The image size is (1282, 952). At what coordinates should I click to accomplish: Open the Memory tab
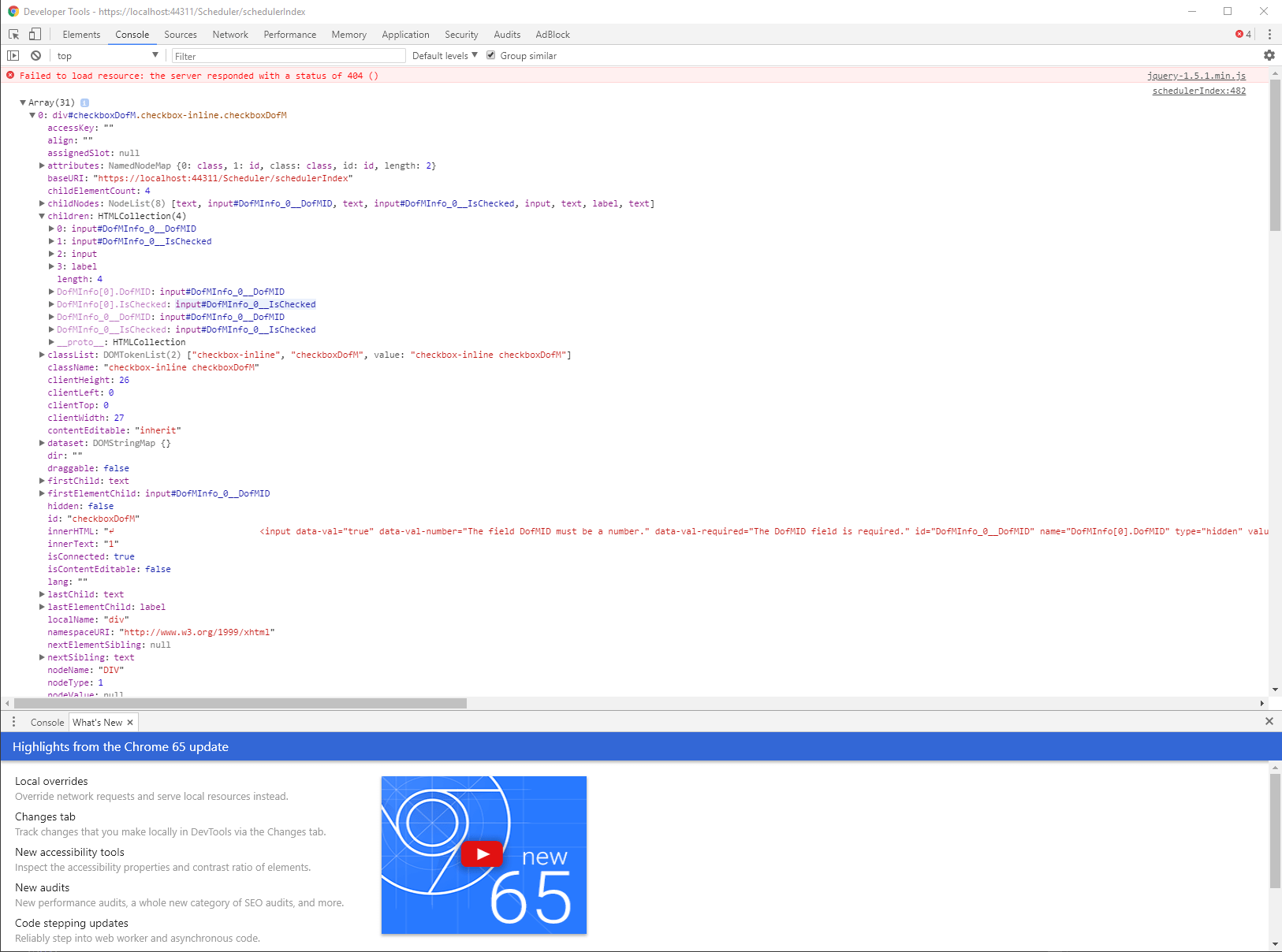[349, 35]
